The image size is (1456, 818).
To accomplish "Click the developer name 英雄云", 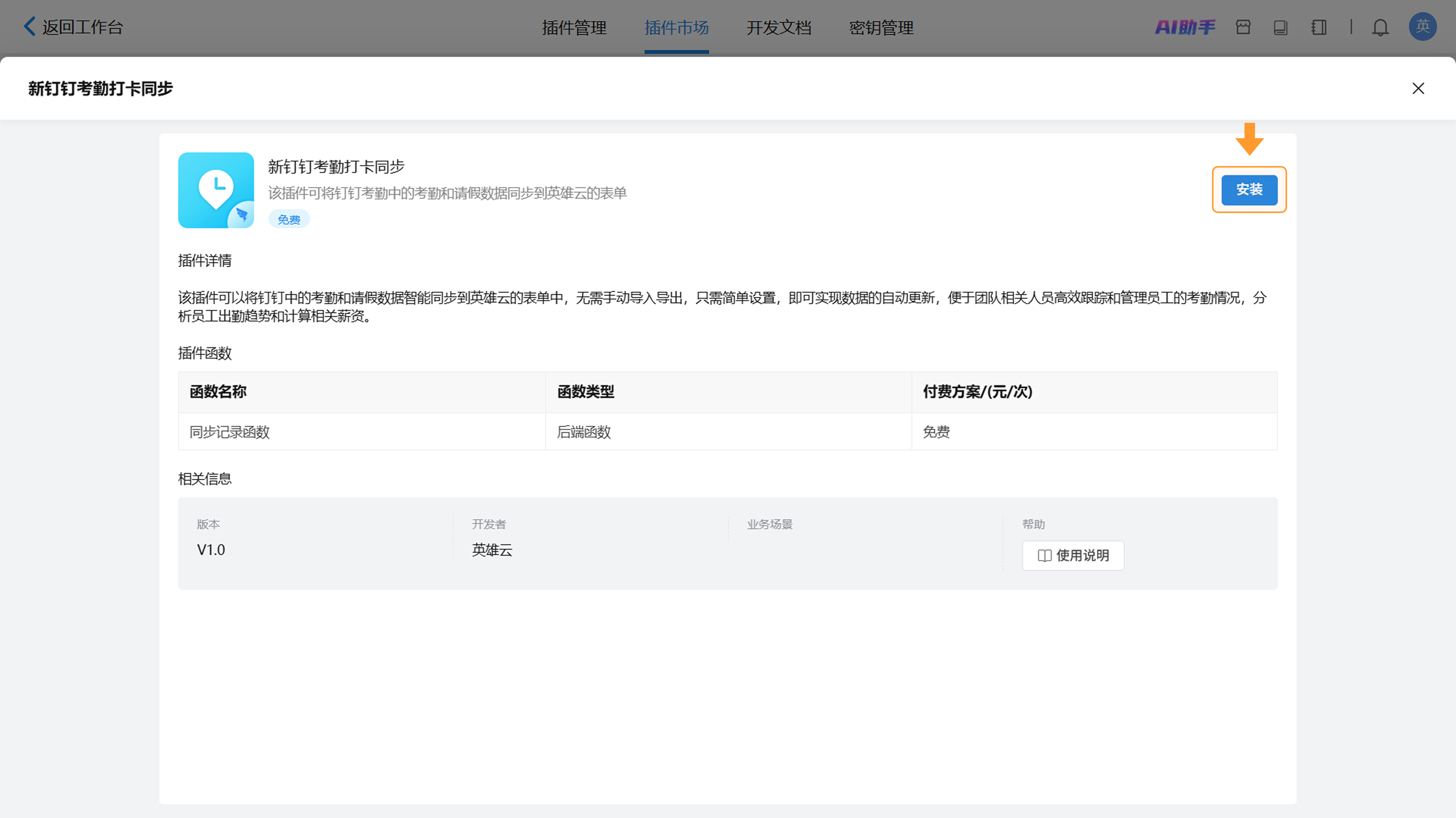I will [492, 550].
